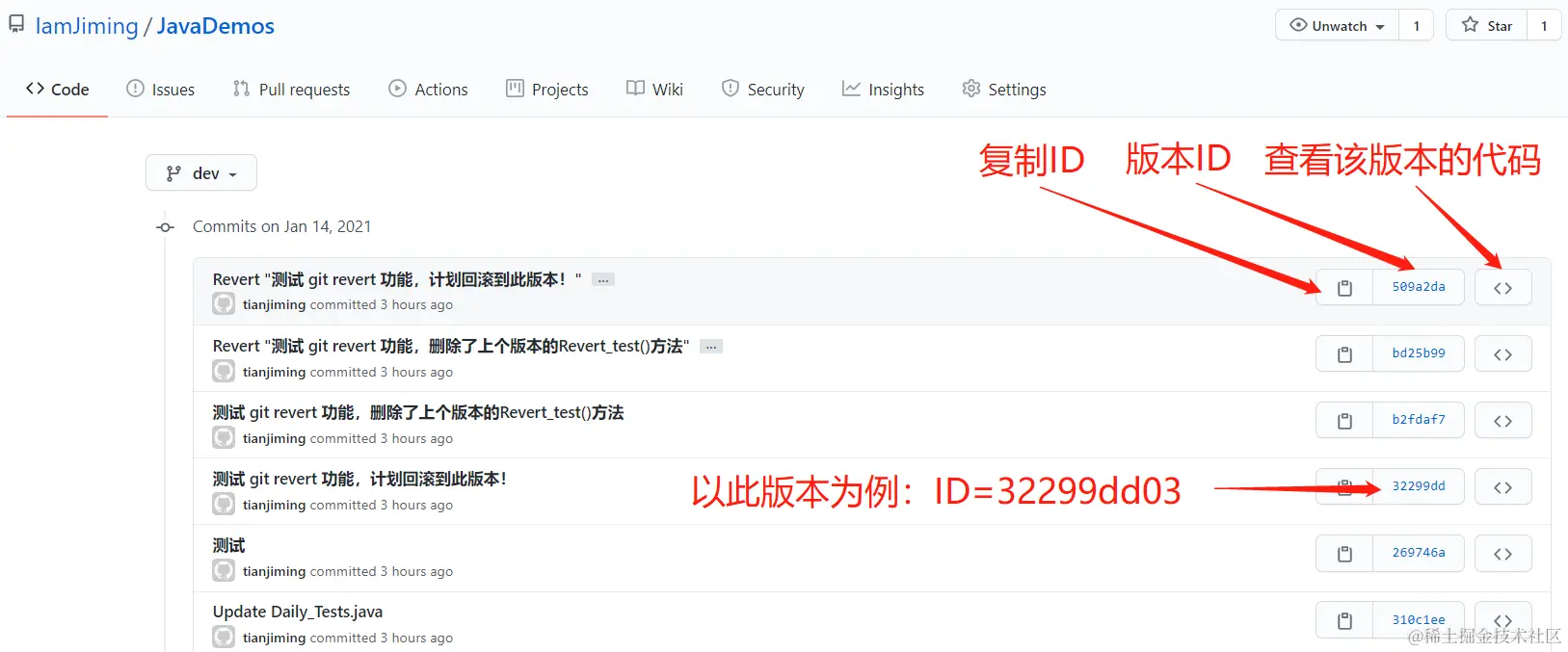Screen dimensions: 1568x652
Task: Open commit 测试 git revert 功能，计划回滚到此版本
Action: tap(359, 479)
